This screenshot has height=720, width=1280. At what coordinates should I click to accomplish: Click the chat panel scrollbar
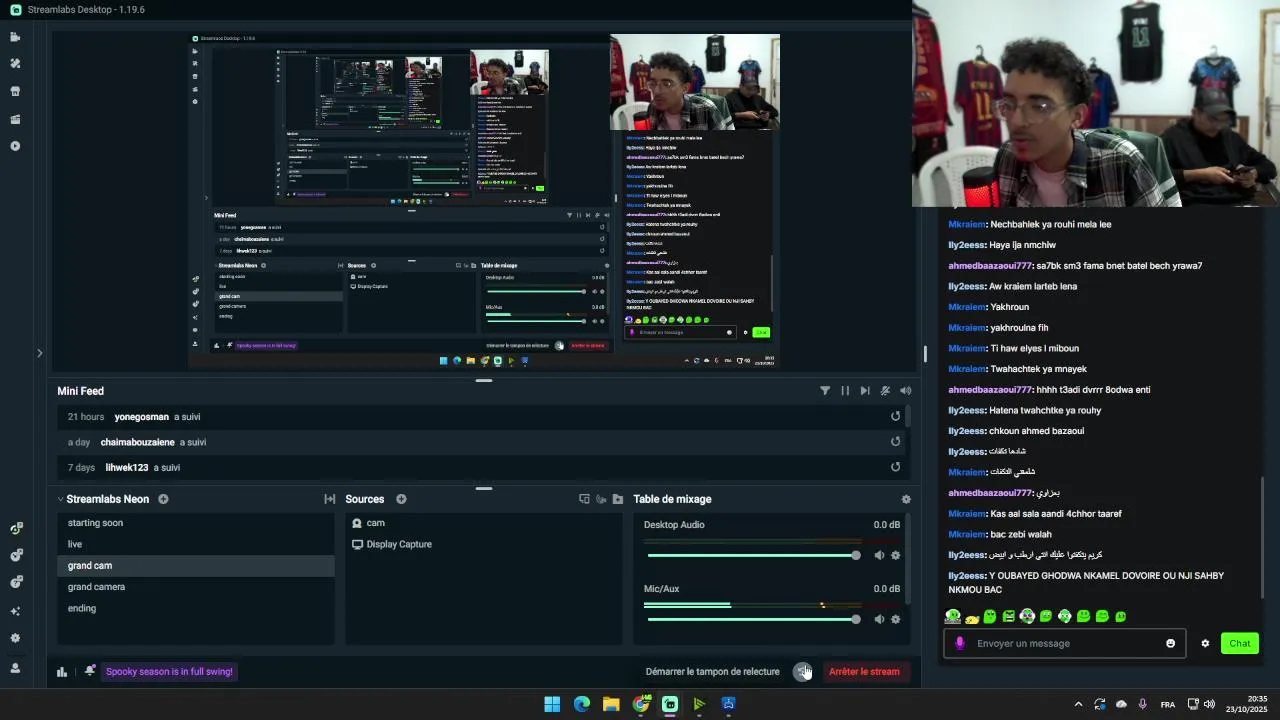tap(1263, 535)
